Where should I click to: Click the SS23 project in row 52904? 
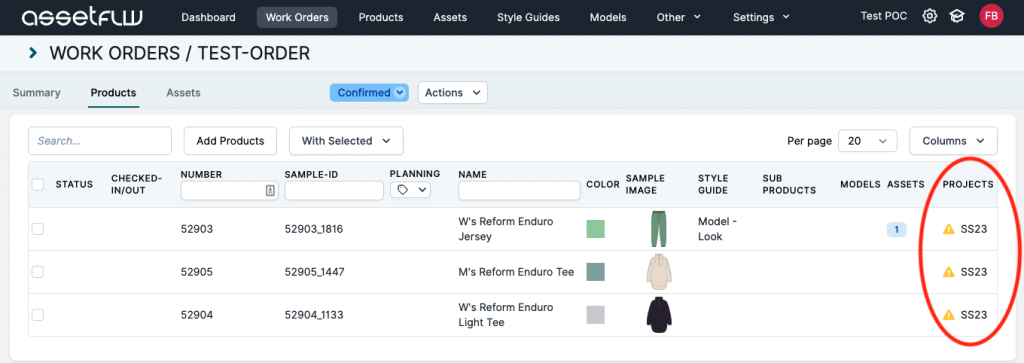click(974, 315)
